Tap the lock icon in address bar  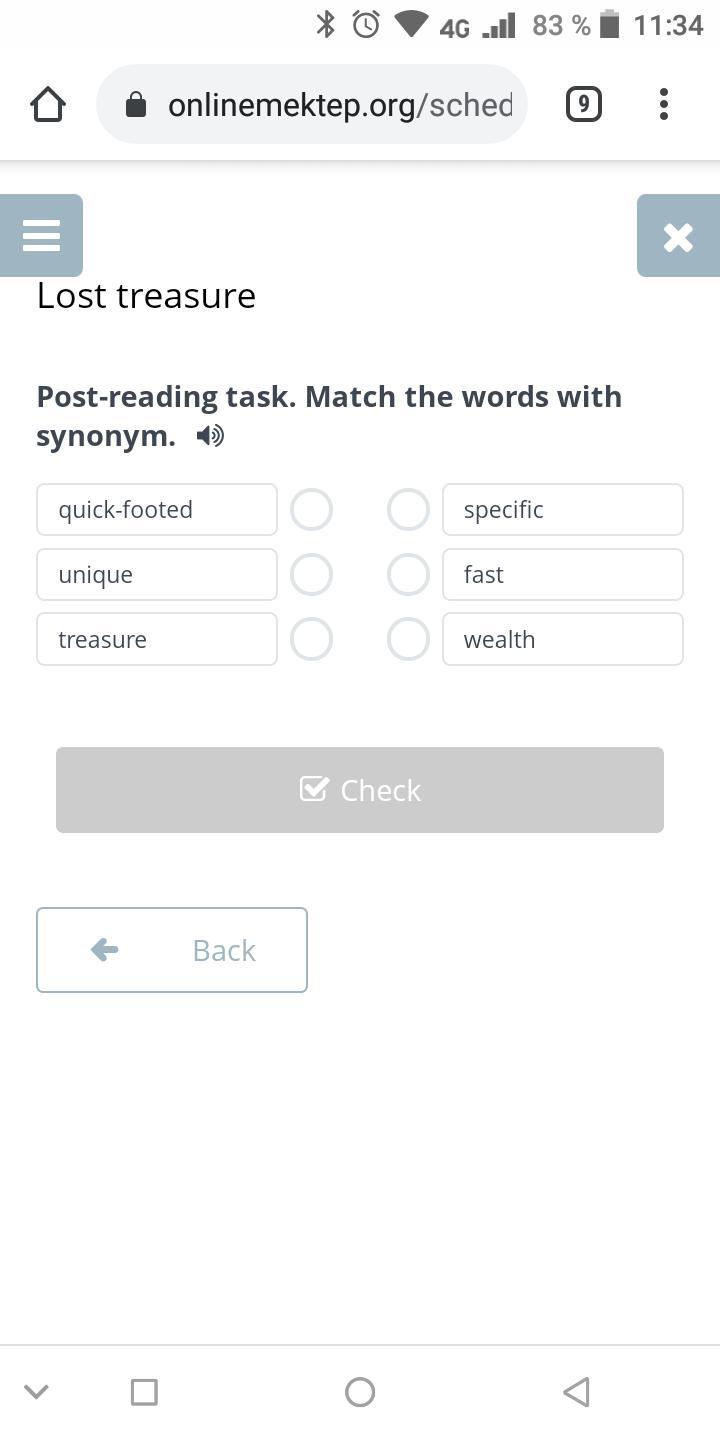(x=137, y=105)
